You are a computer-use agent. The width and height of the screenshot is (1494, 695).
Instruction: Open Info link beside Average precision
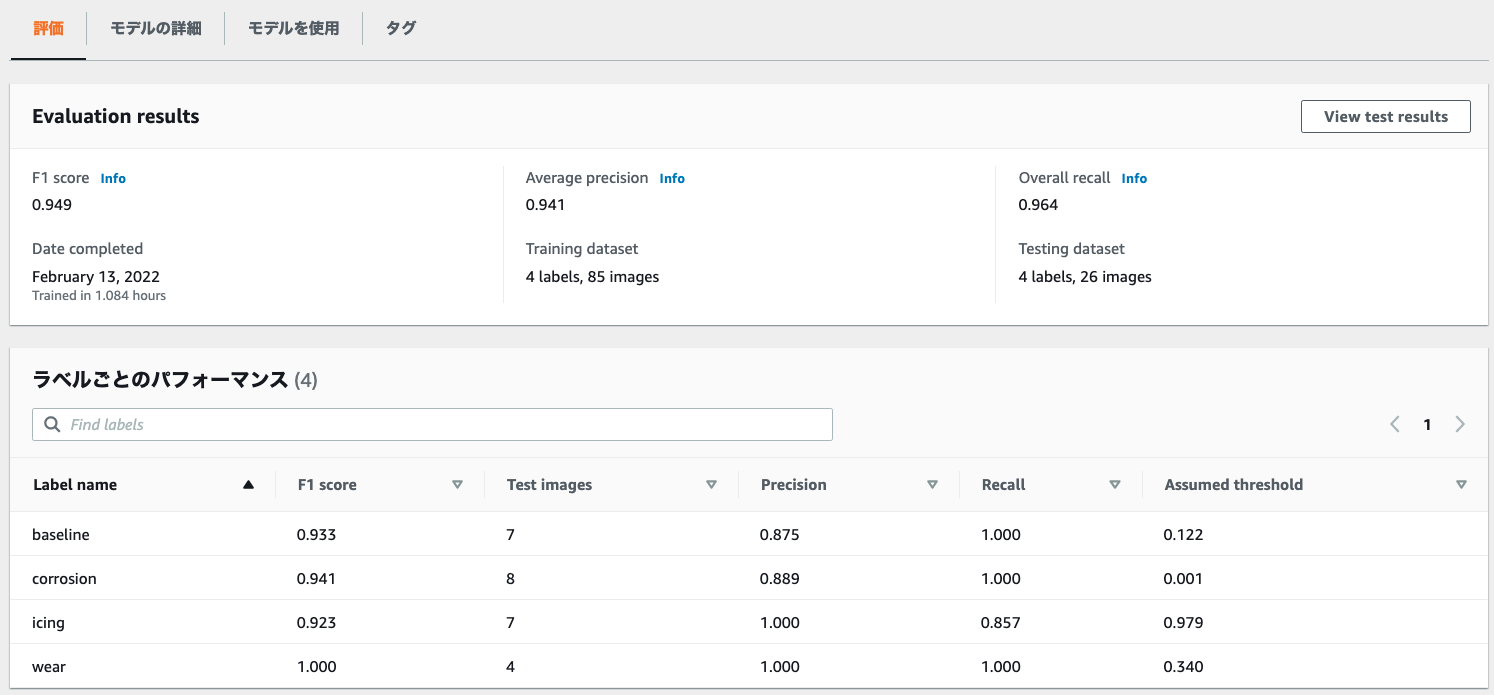[672, 178]
